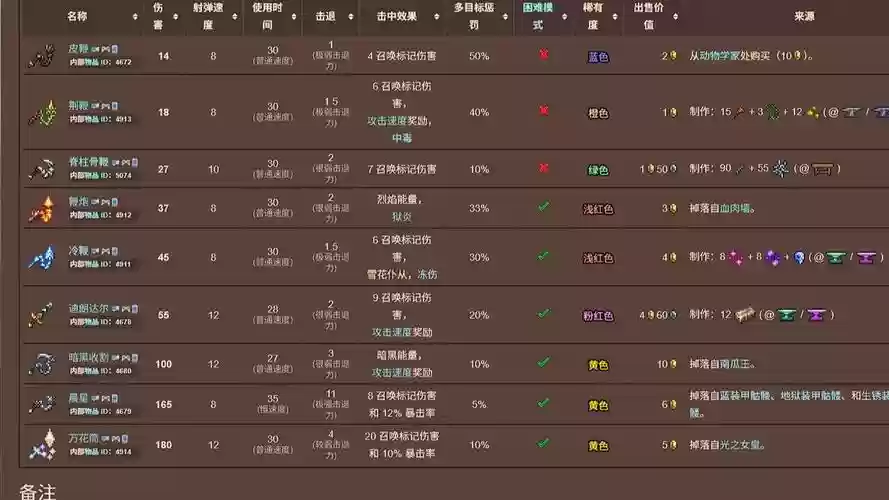889x500 pixels.
Task: Sort table by 击中效果 column arrow
Action: [x=436, y=17]
